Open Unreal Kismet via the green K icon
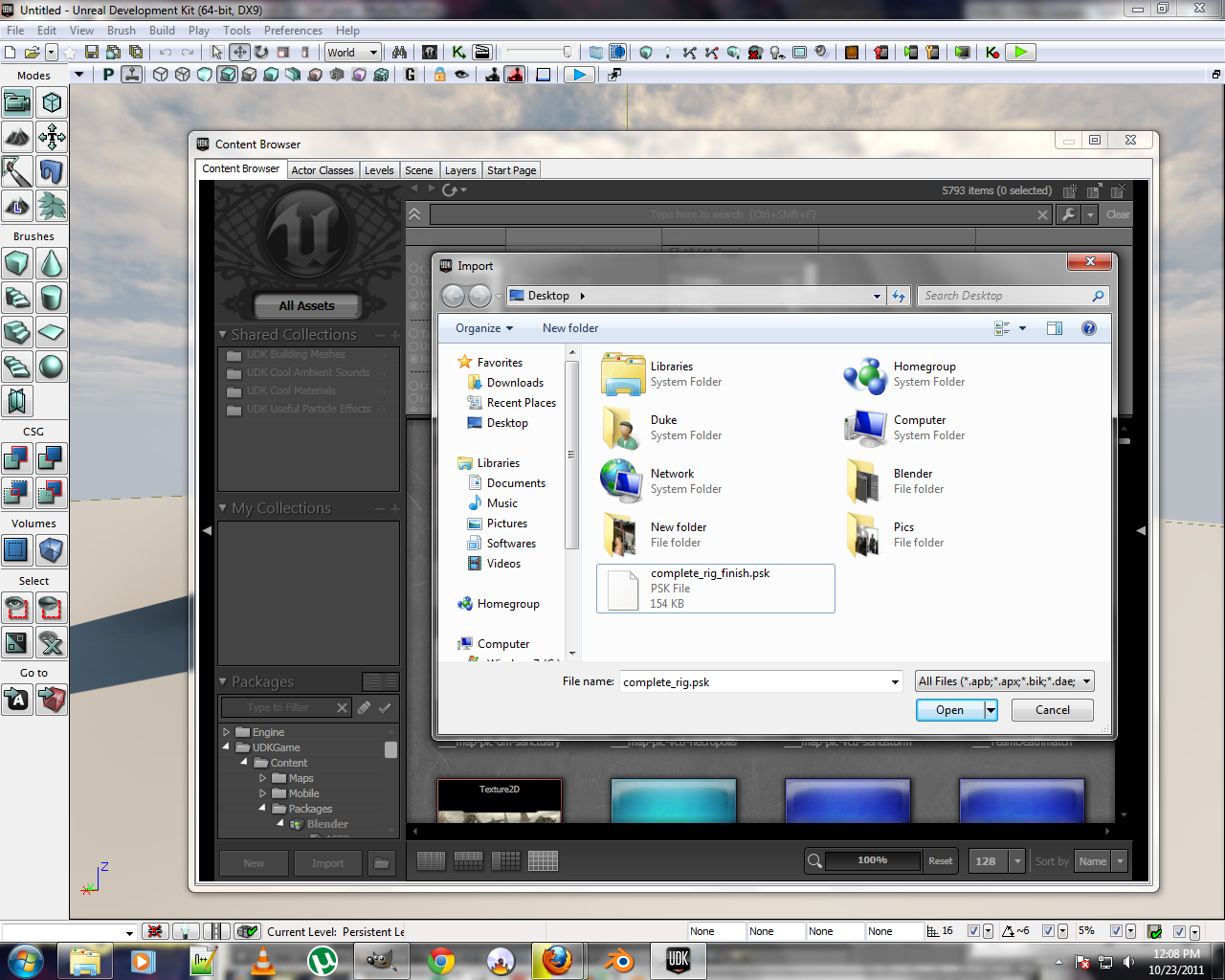 pos(459,53)
